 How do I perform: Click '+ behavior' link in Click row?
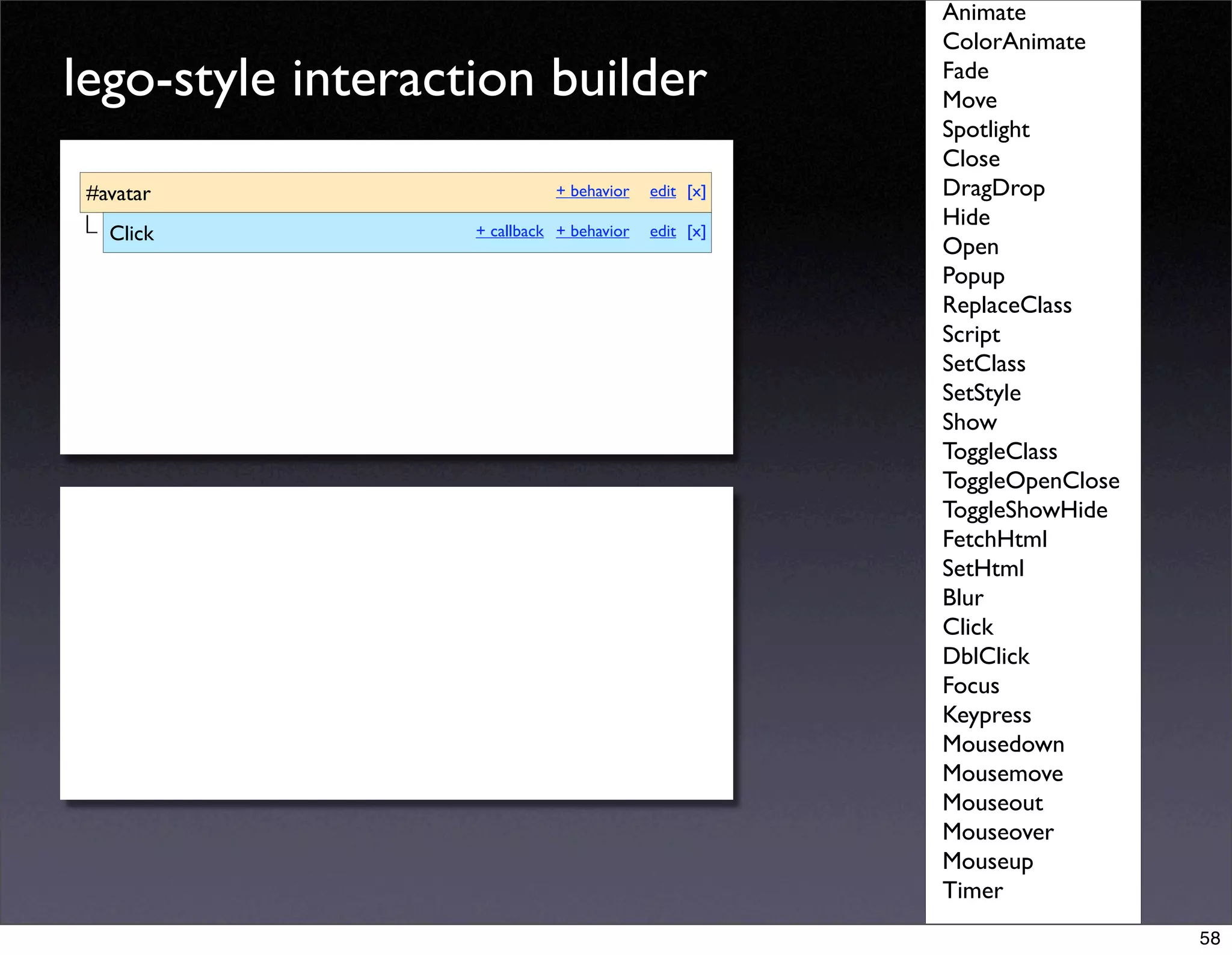click(593, 231)
